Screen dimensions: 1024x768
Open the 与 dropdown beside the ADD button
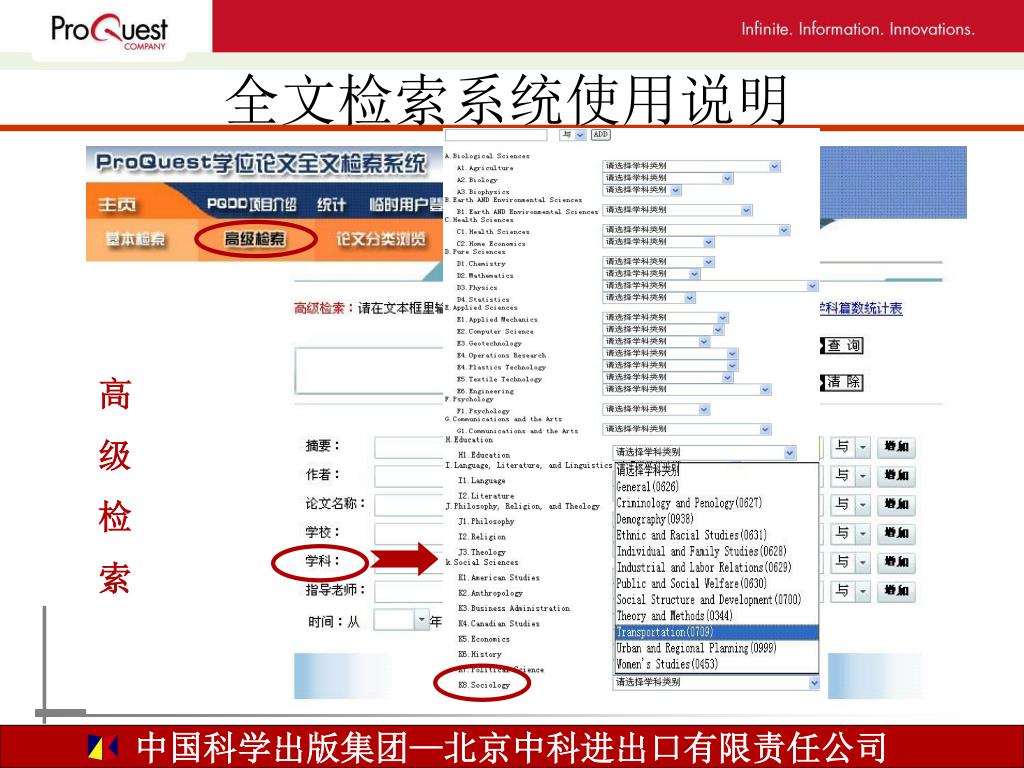(573, 135)
